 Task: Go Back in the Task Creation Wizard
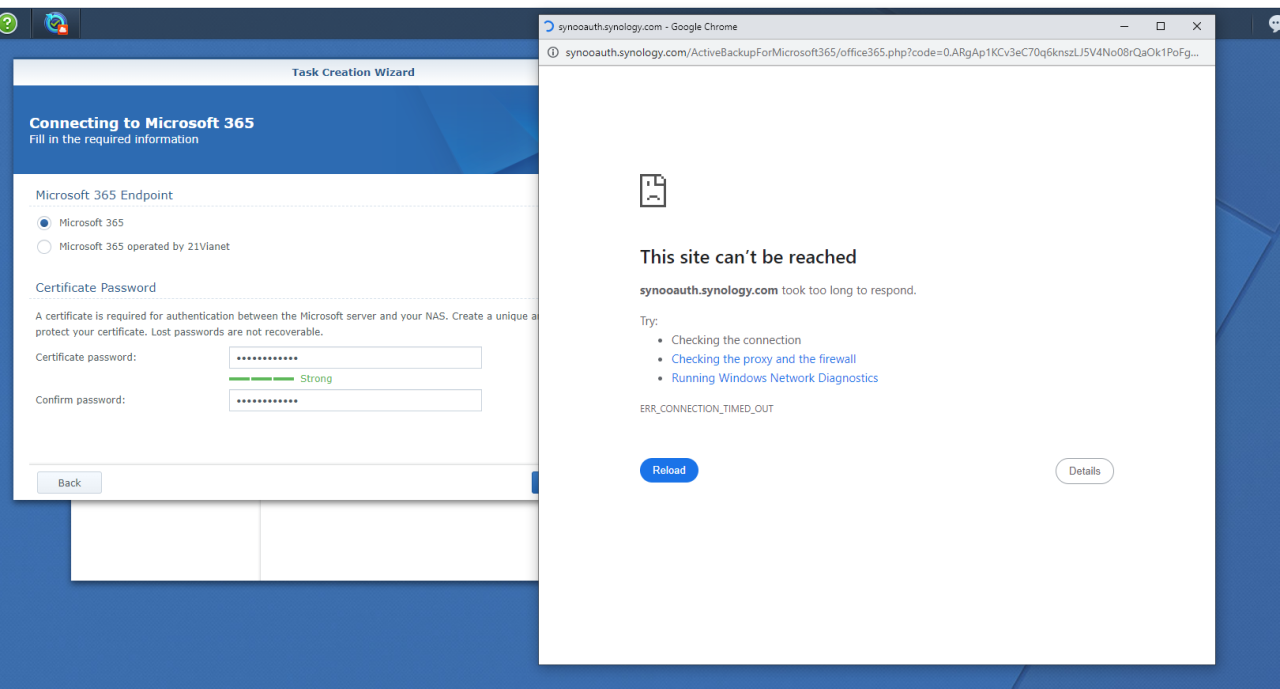[x=69, y=483]
